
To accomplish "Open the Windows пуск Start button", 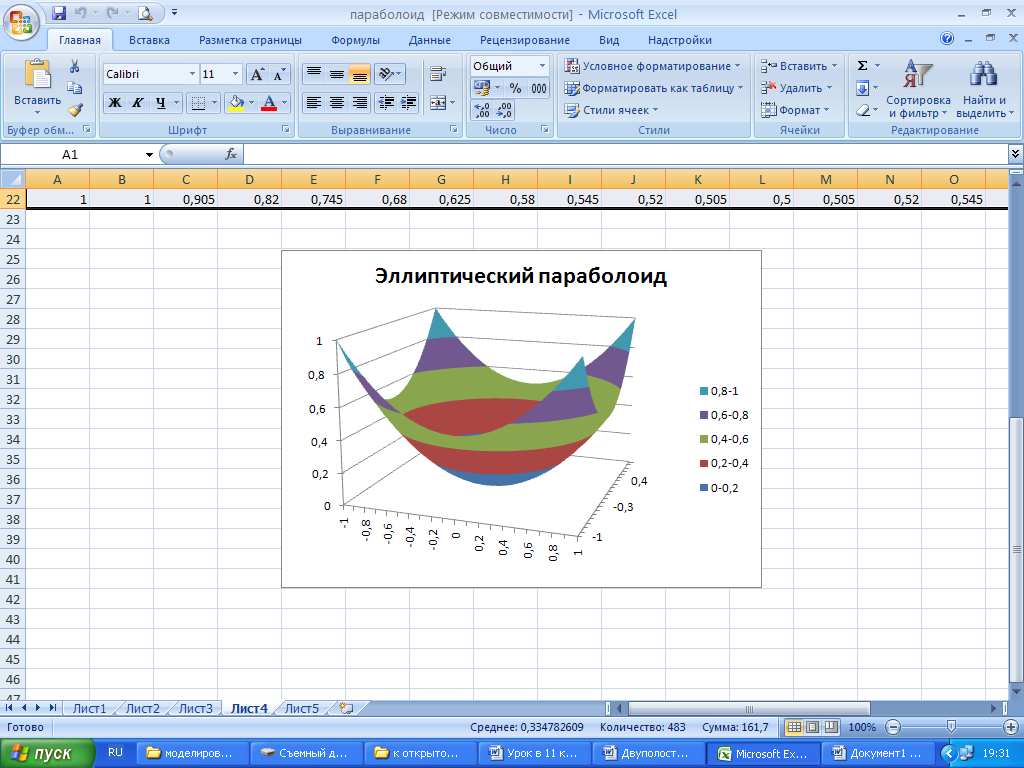I will (x=47, y=754).
